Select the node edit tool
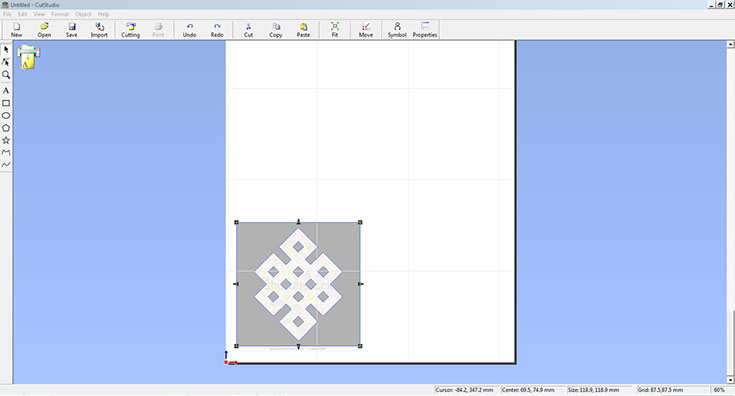Viewport: 735px width, 396px height. click(x=6, y=62)
